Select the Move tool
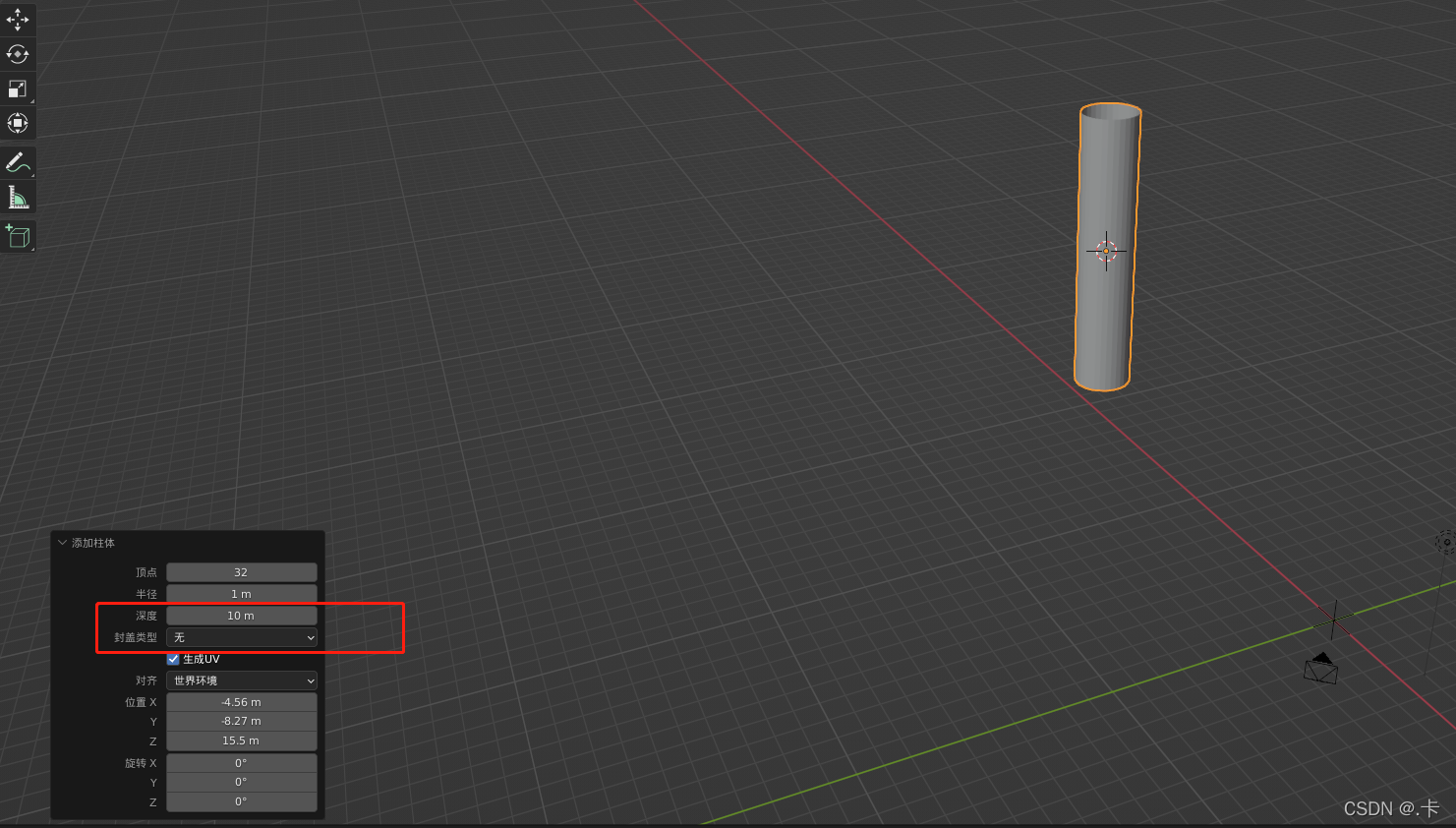This screenshot has width=1456, height=828. [x=18, y=20]
